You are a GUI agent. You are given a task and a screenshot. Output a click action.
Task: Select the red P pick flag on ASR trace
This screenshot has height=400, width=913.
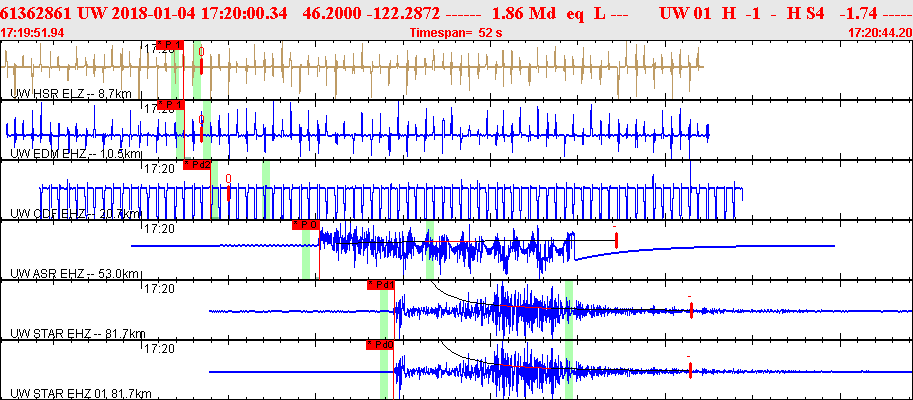[305, 225]
